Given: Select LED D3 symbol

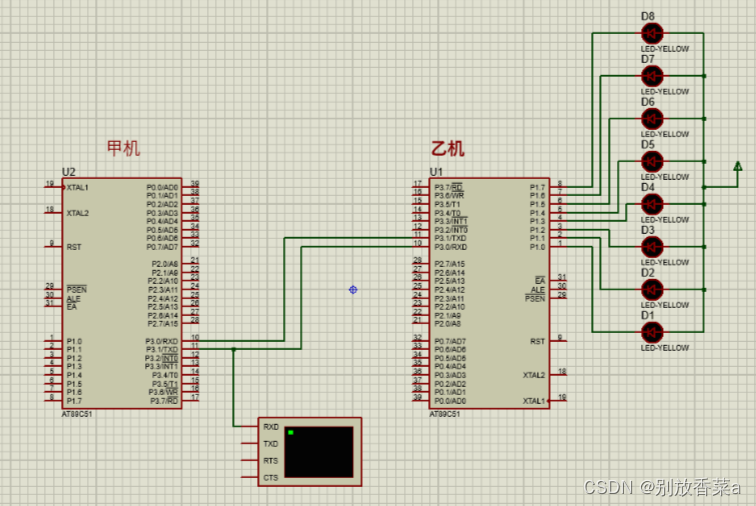Looking at the screenshot, I should (652, 247).
